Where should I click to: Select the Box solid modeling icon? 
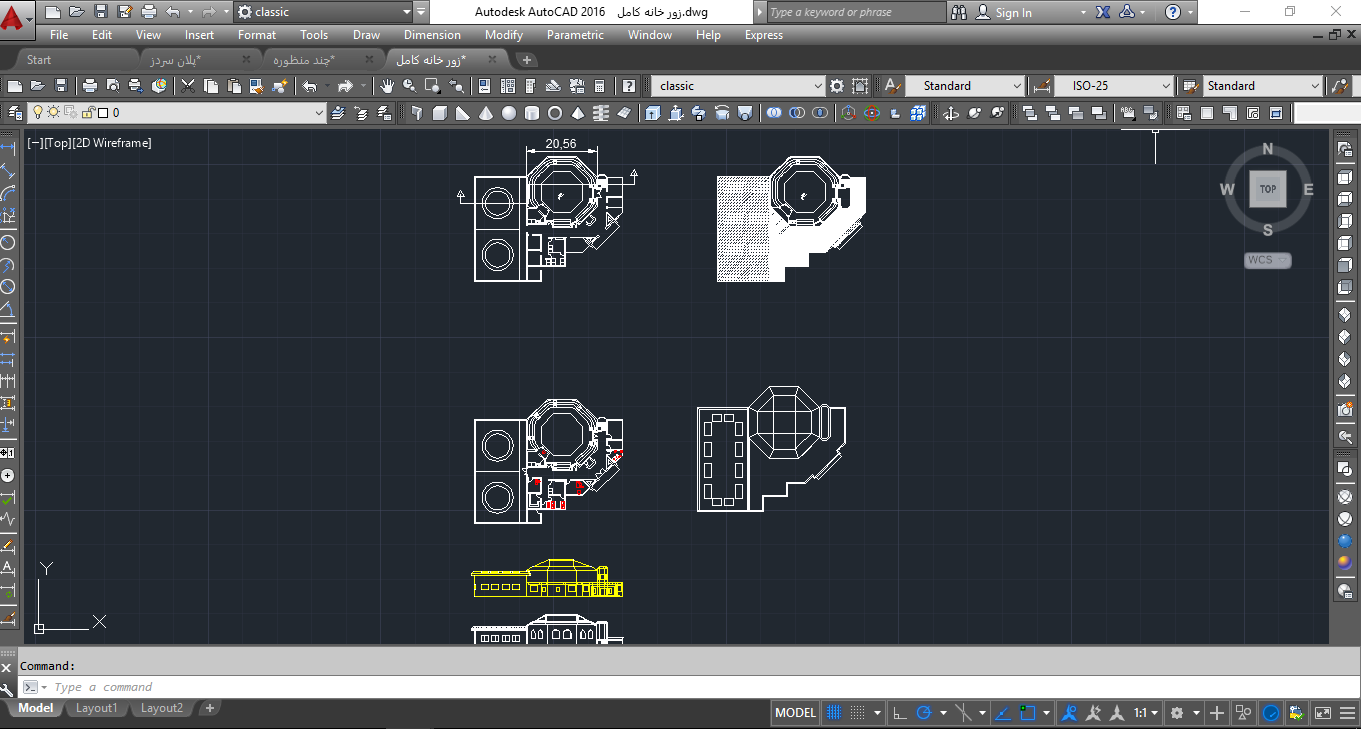coord(439,113)
